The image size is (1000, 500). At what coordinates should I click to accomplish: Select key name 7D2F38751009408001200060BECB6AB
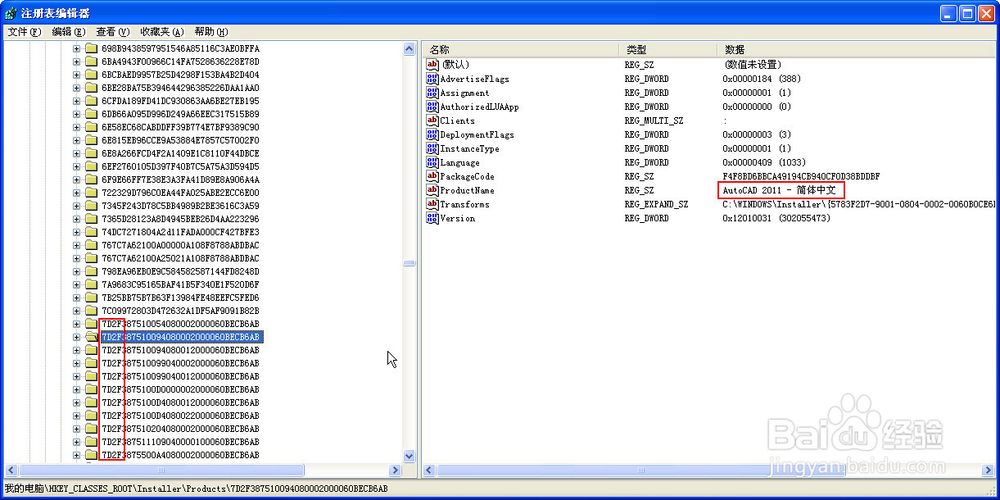click(x=180, y=350)
